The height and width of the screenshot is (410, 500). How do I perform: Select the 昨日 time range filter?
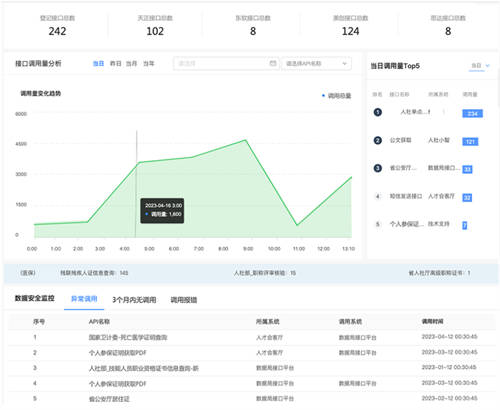coord(116,63)
